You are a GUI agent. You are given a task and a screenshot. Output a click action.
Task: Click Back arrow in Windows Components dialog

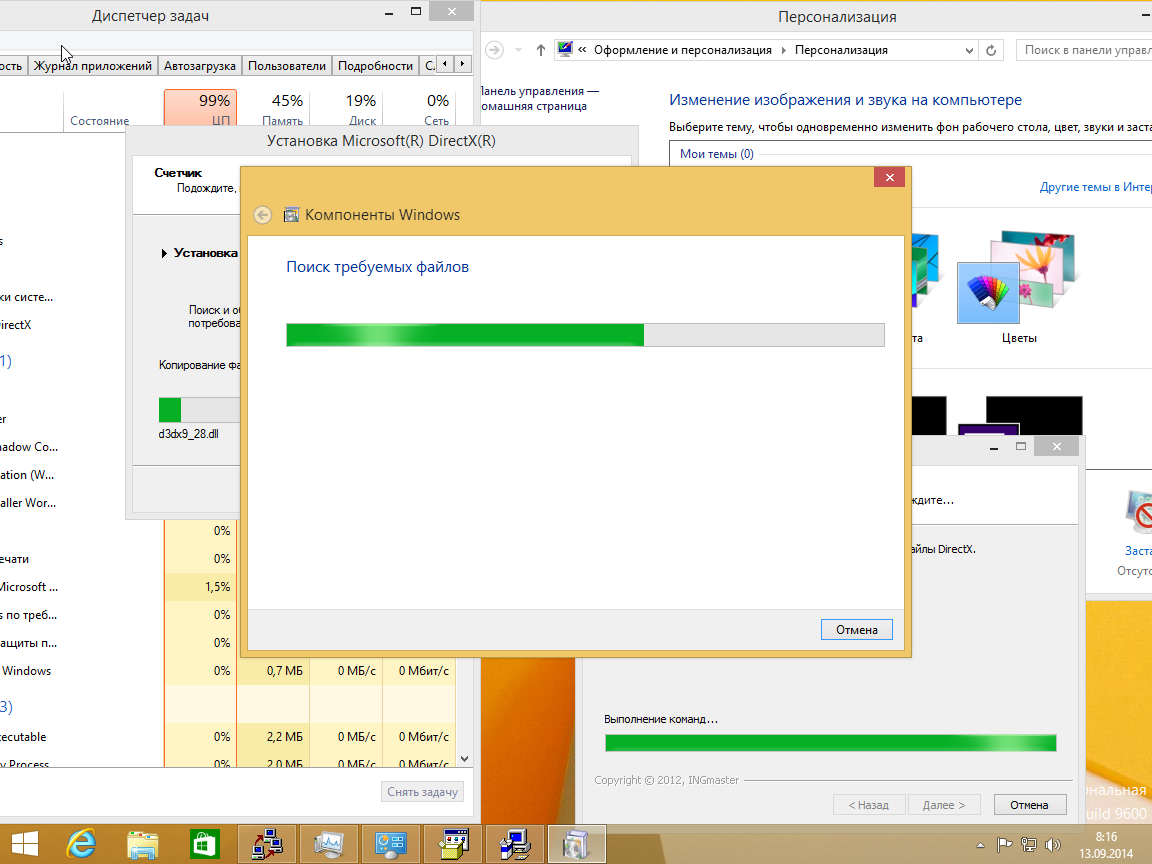pyautogui.click(x=262, y=215)
